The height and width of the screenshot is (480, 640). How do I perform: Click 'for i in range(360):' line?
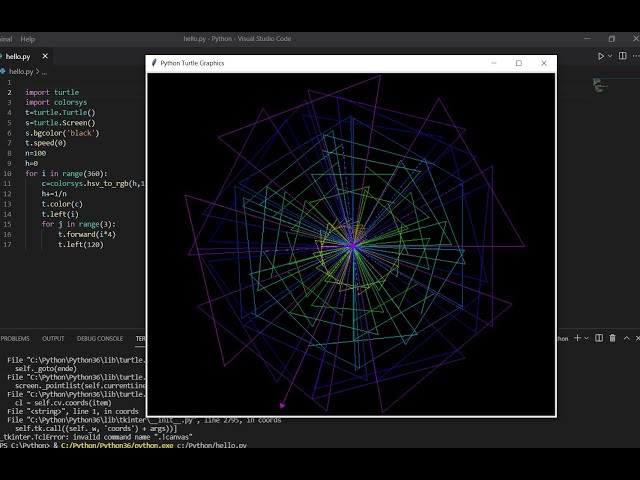67,173
